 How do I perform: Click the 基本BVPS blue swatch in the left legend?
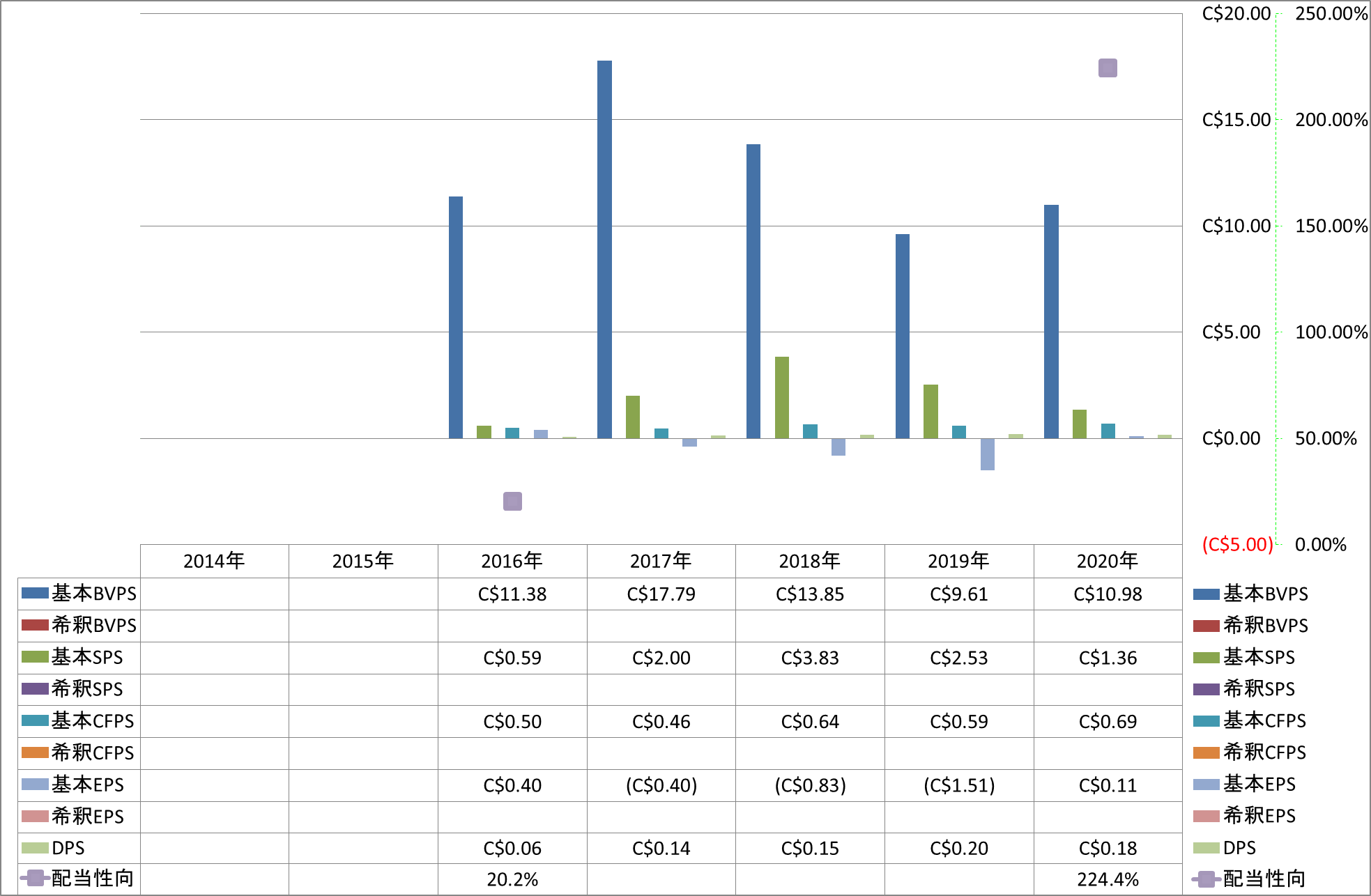[x=35, y=594]
